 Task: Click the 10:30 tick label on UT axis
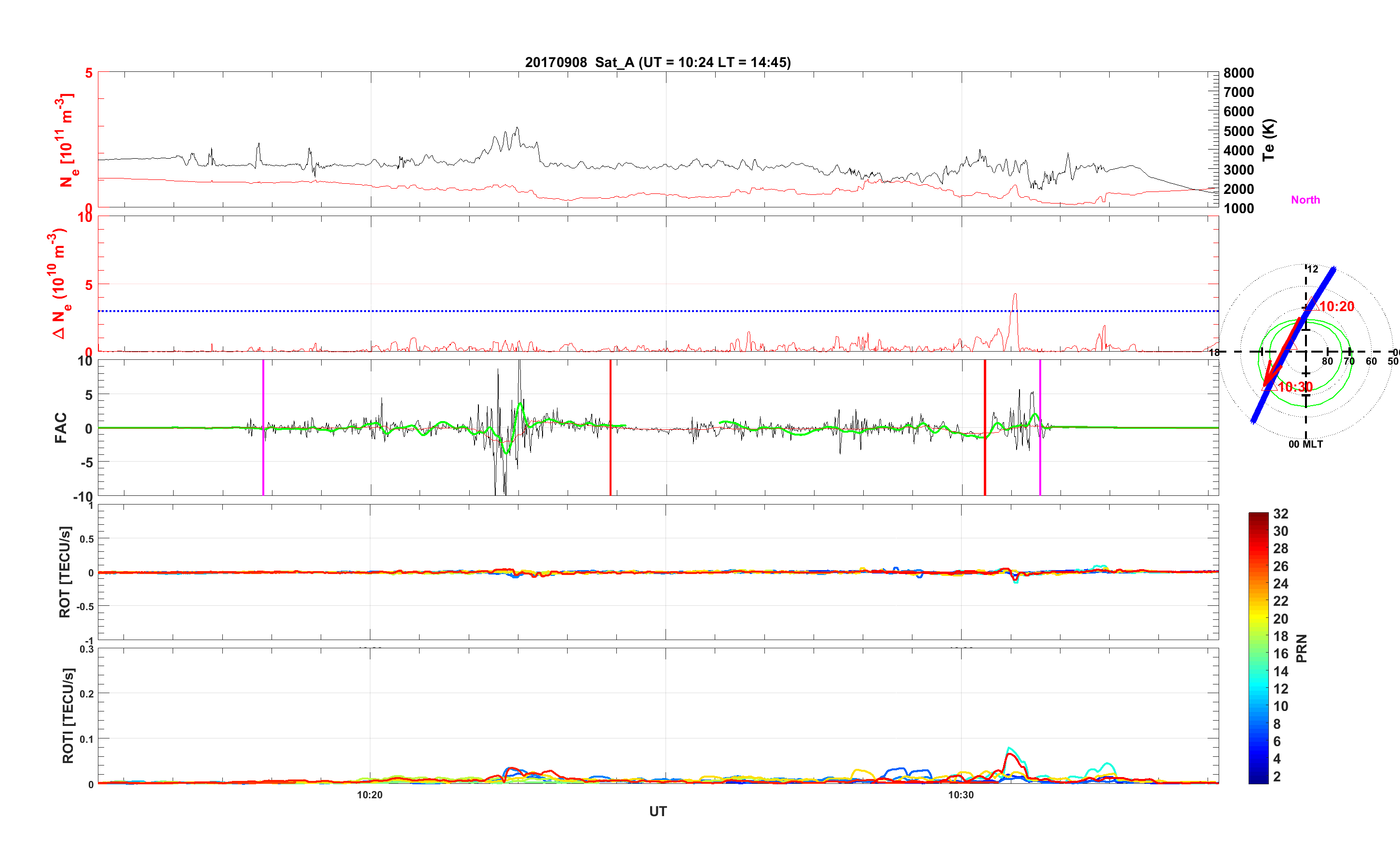point(960,795)
